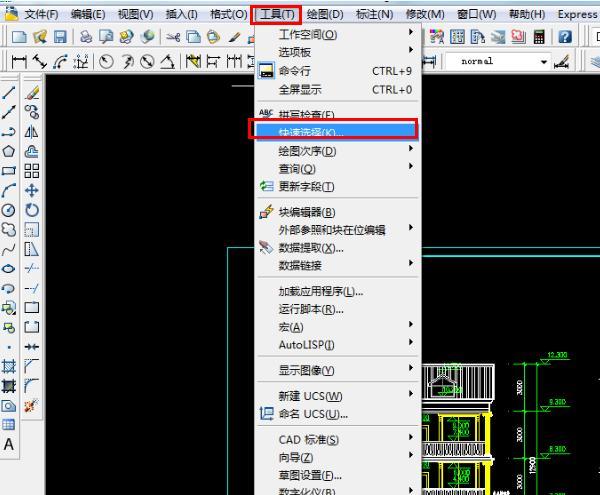This screenshot has width=600, height=495.
Task: Expand the 选项板 submenu
Action: (x=337, y=52)
